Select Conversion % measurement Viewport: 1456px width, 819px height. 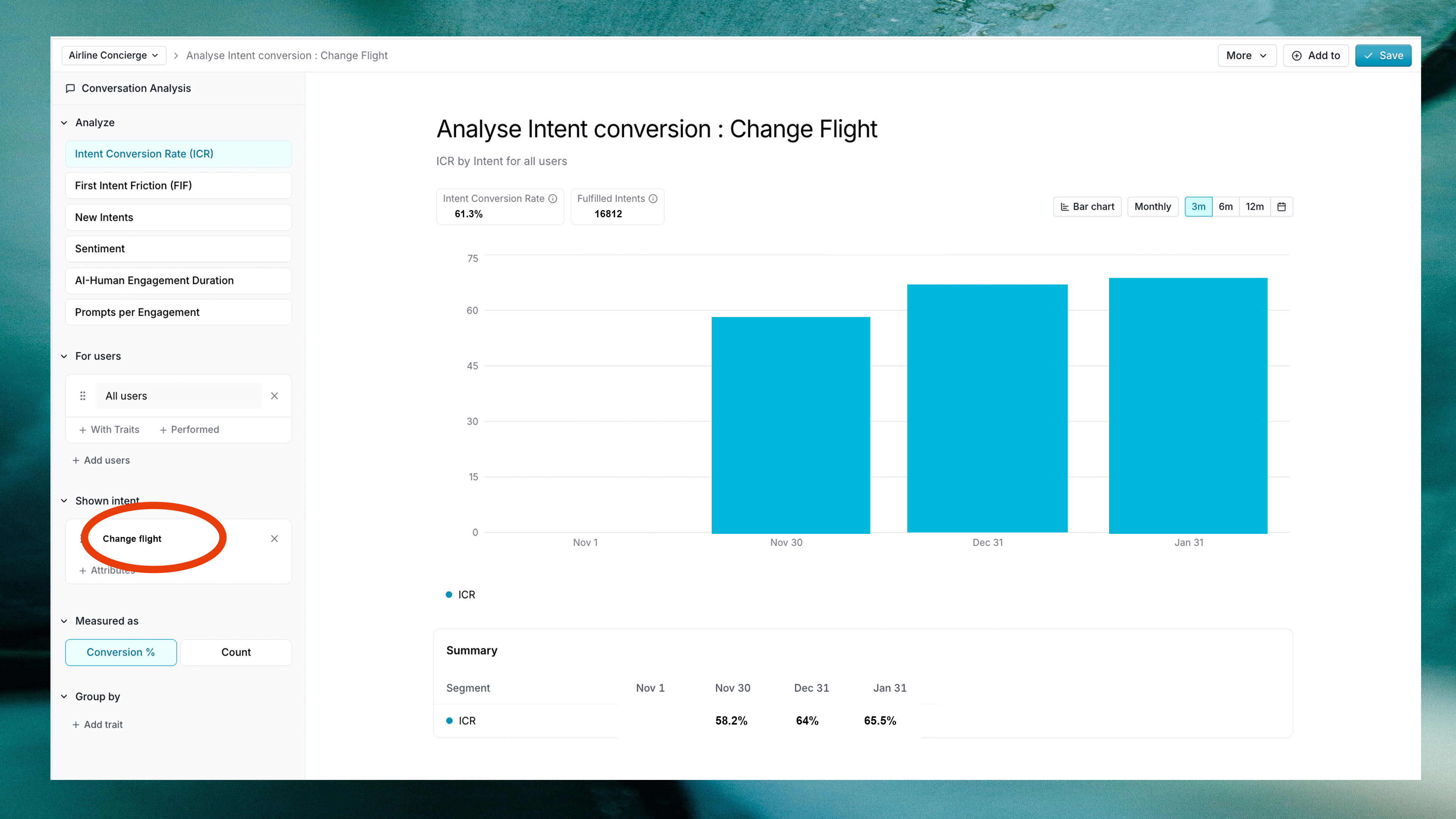pyautogui.click(x=121, y=652)
